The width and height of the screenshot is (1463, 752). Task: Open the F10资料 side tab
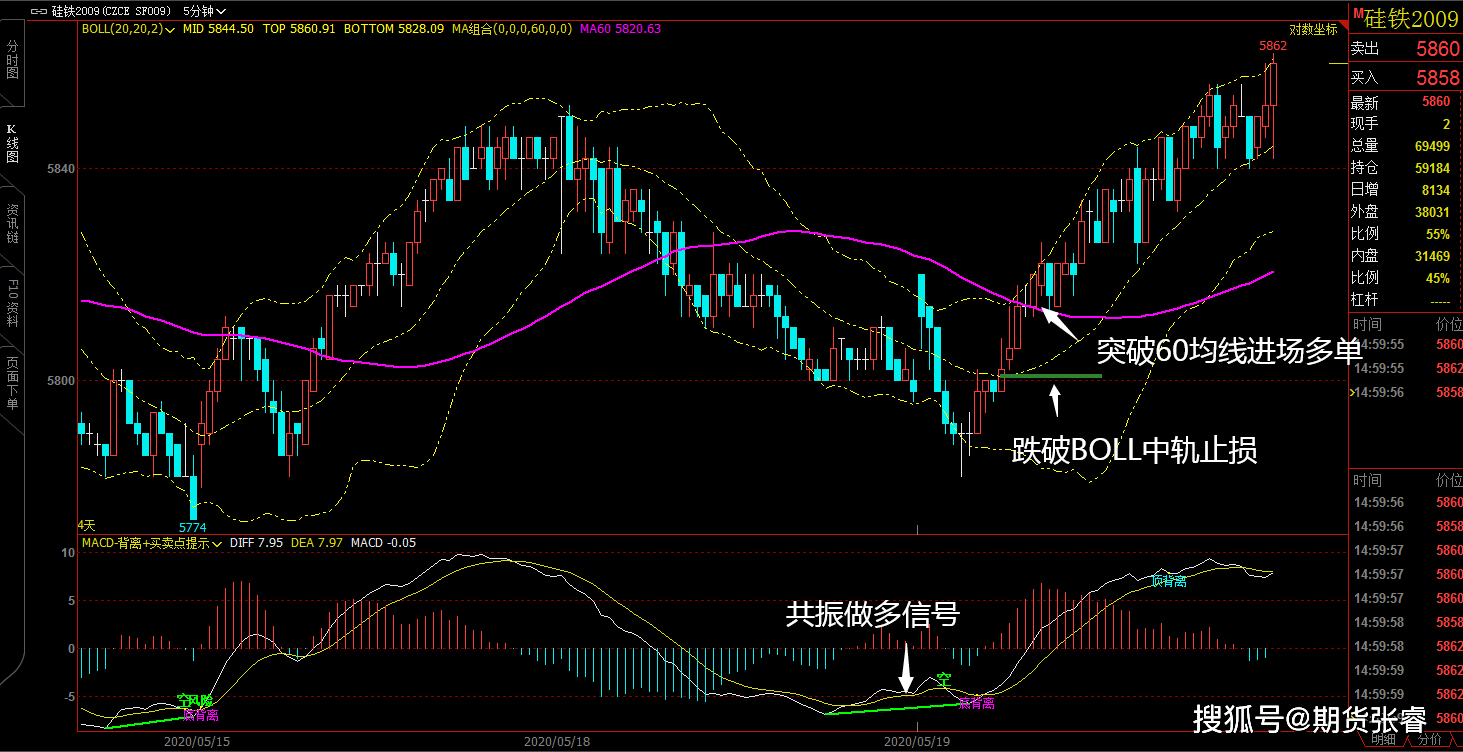pyautogui.click(x=12, y=305)
